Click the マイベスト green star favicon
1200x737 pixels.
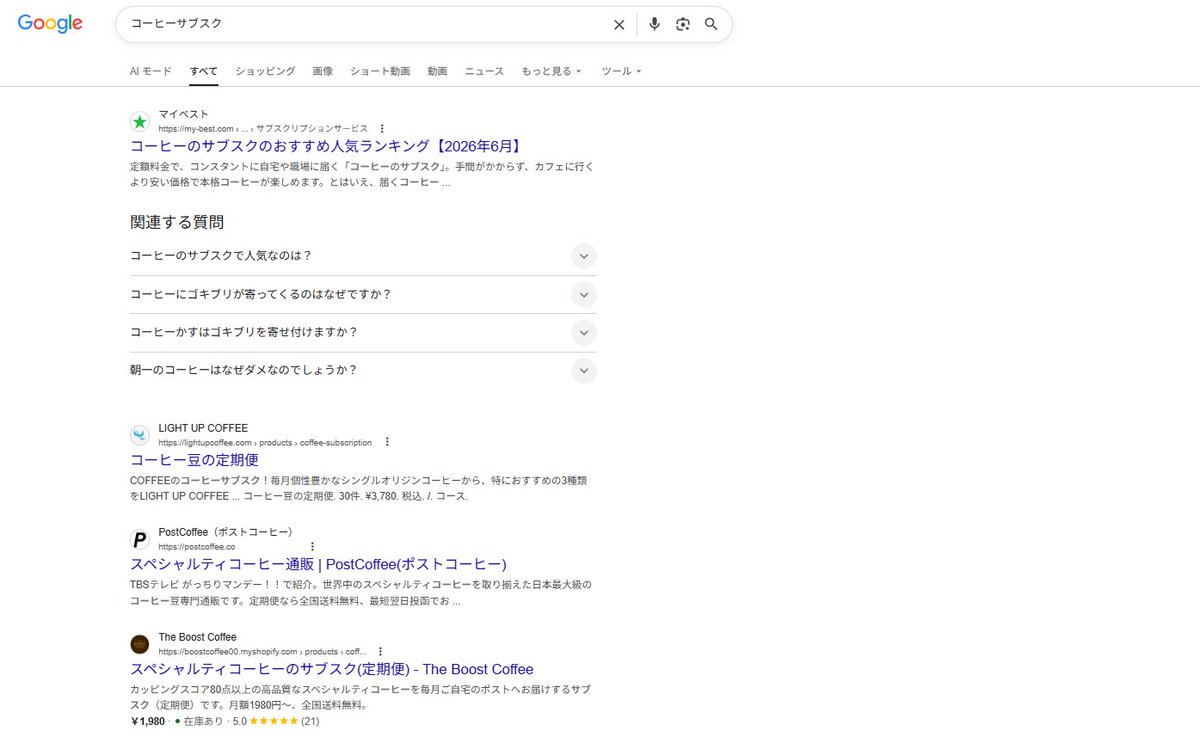(x=140, y=121)
